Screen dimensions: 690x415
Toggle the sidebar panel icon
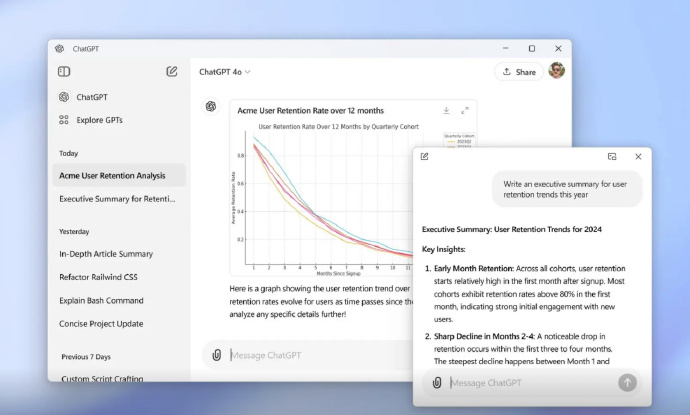point(64,71)
